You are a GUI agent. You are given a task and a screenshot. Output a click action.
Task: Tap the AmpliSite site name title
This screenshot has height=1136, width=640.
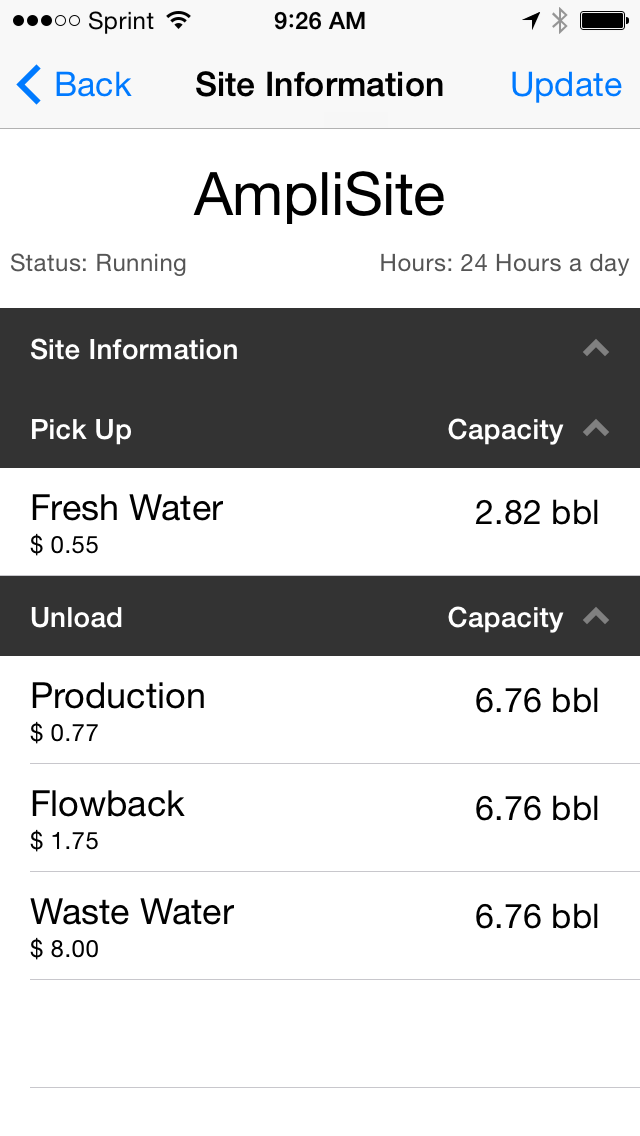319,194
